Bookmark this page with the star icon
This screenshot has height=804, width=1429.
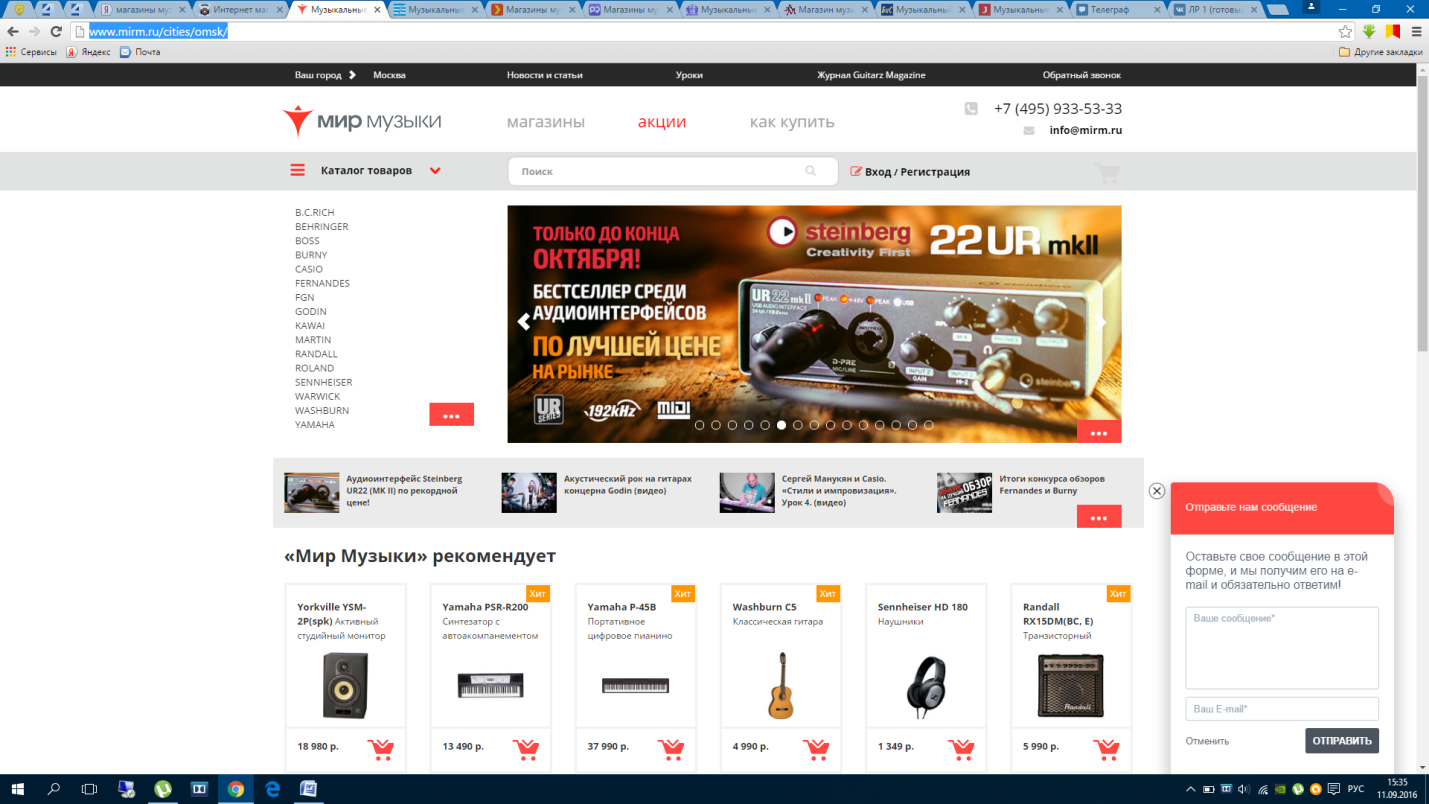[1345, 32]
